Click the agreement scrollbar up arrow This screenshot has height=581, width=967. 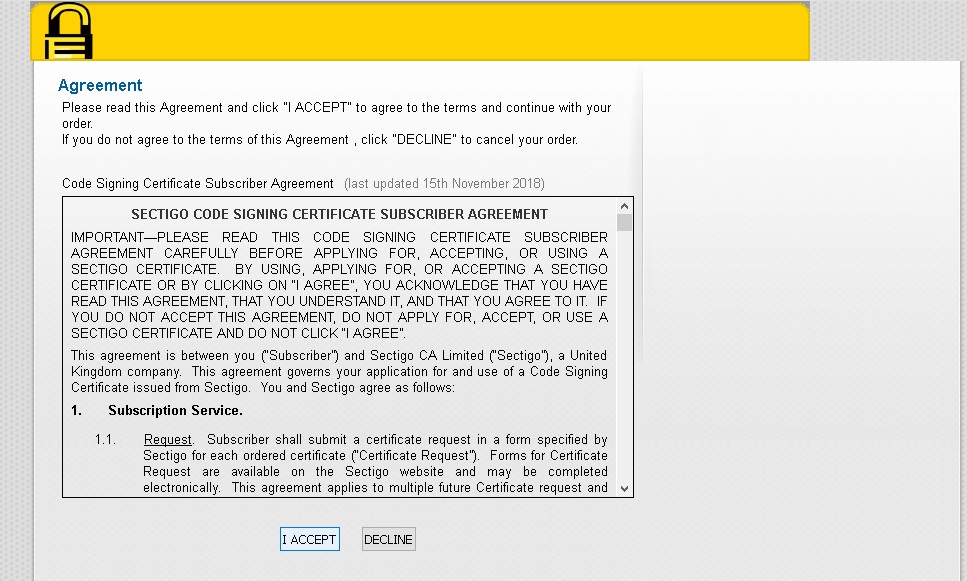click(624, 206)
